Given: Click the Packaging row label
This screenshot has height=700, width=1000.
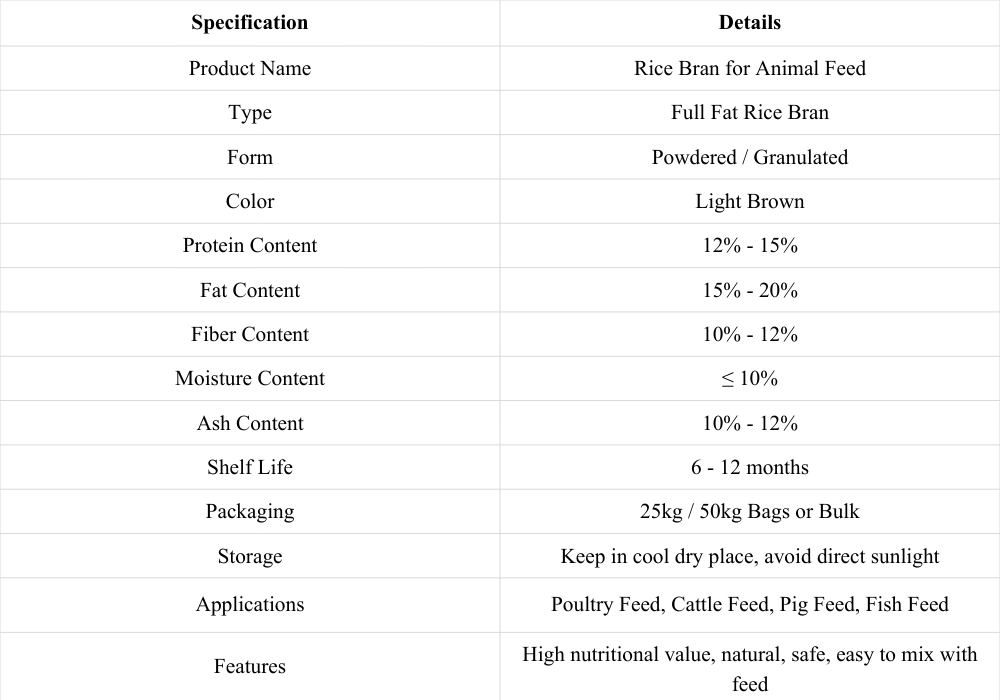Looking at the screenshot, I should point(249,511).
